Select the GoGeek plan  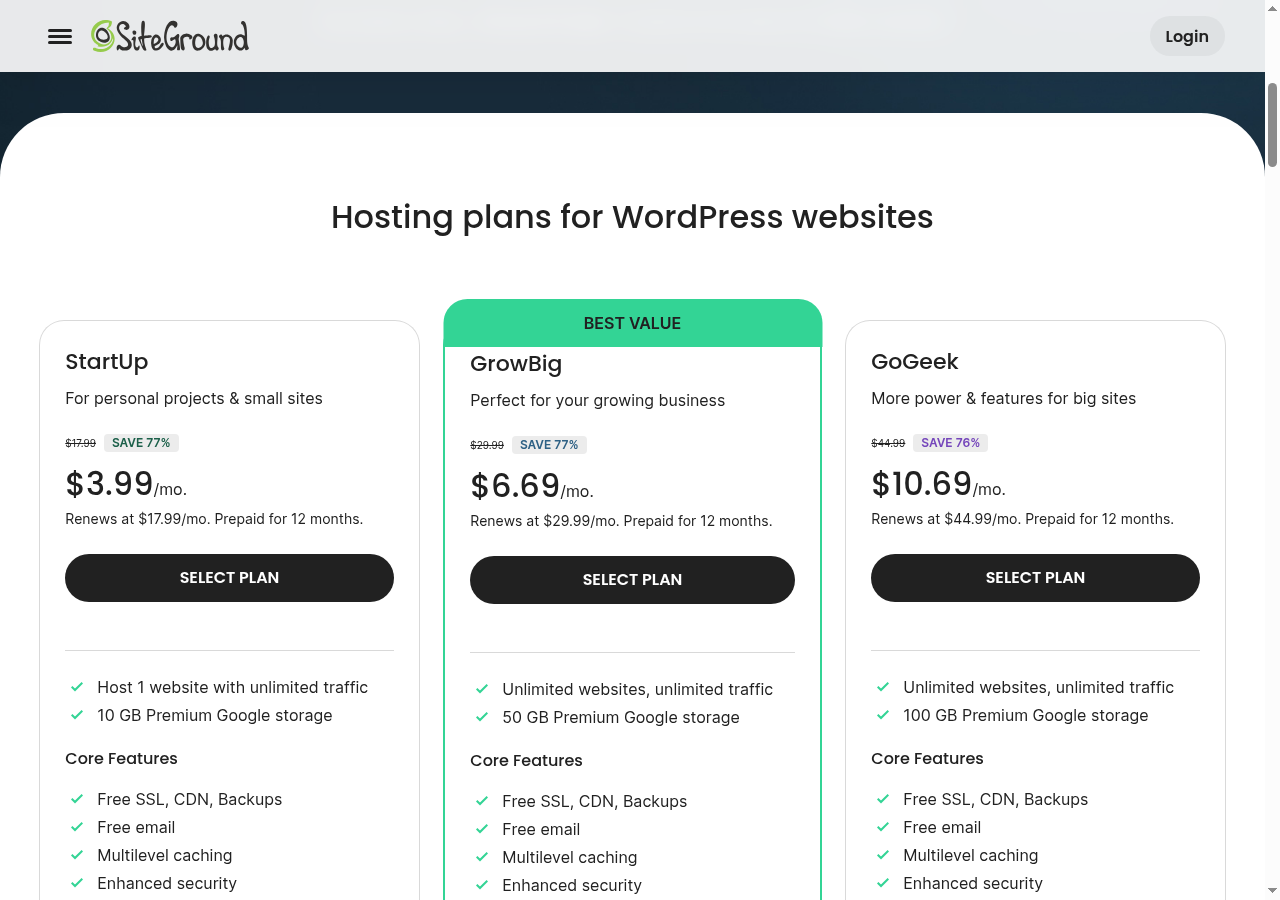click(1035, 578)
